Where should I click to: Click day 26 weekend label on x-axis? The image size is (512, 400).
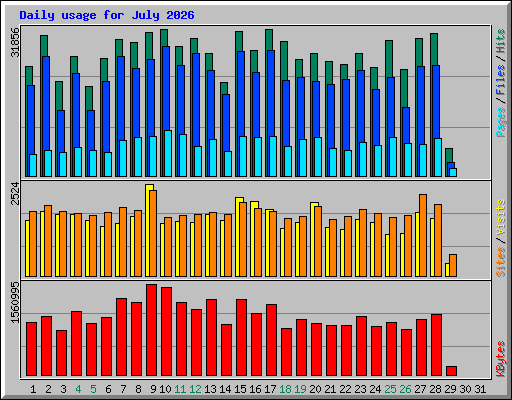pos(406,389)
